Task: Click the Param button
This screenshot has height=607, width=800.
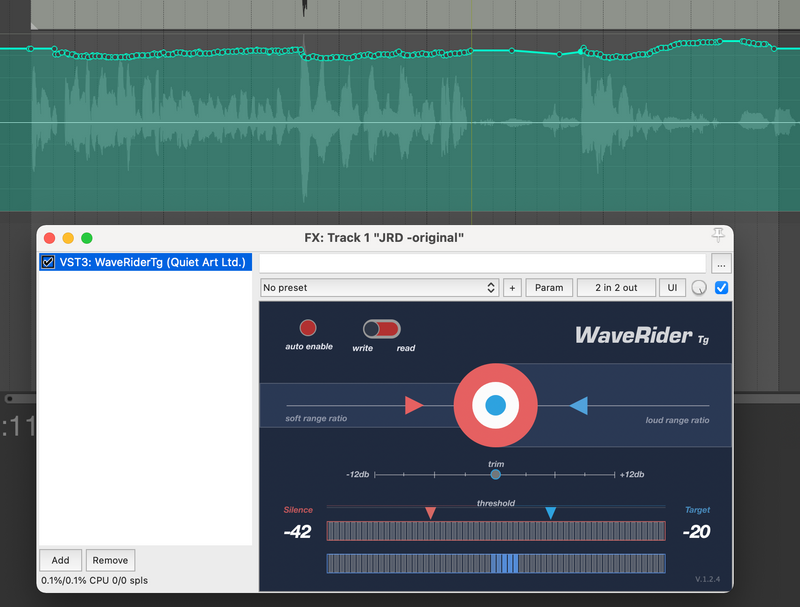Action: pos(549,288)
